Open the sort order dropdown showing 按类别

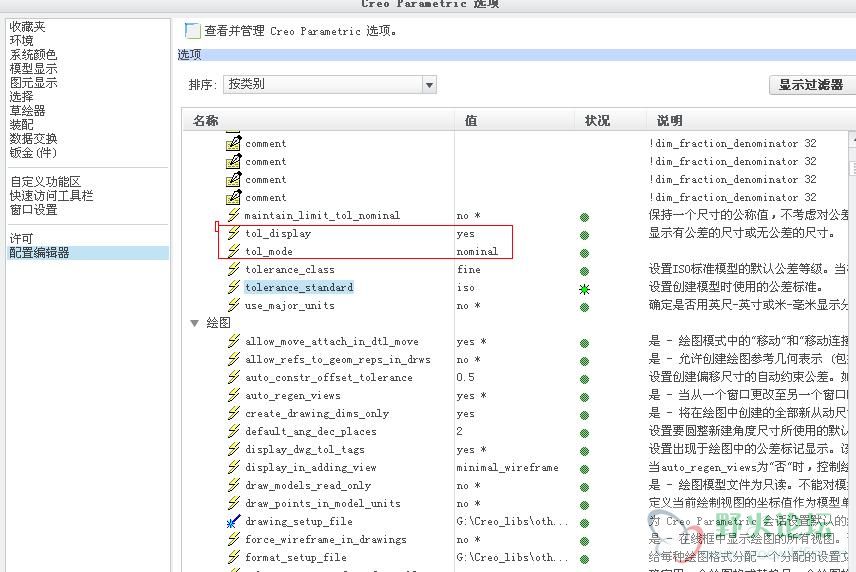(x=330, y=85)
